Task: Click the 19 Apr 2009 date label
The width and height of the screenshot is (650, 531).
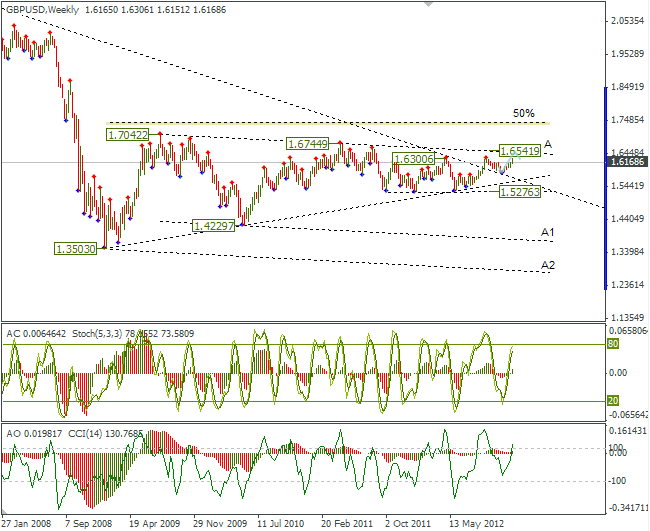Action: click(x=155, y=523)
